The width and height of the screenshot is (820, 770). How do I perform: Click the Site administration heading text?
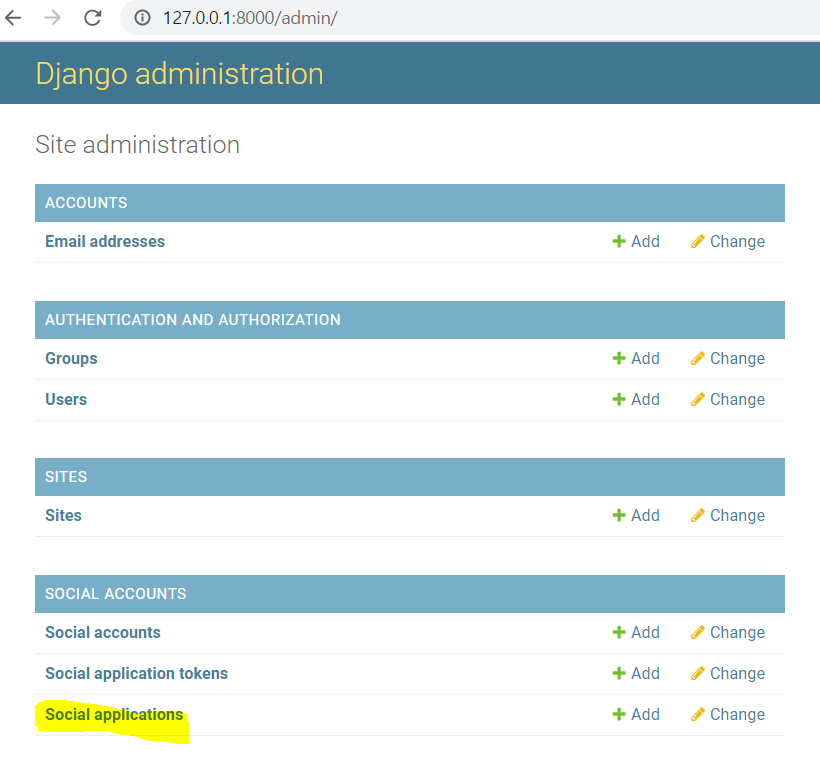[138, 145]
